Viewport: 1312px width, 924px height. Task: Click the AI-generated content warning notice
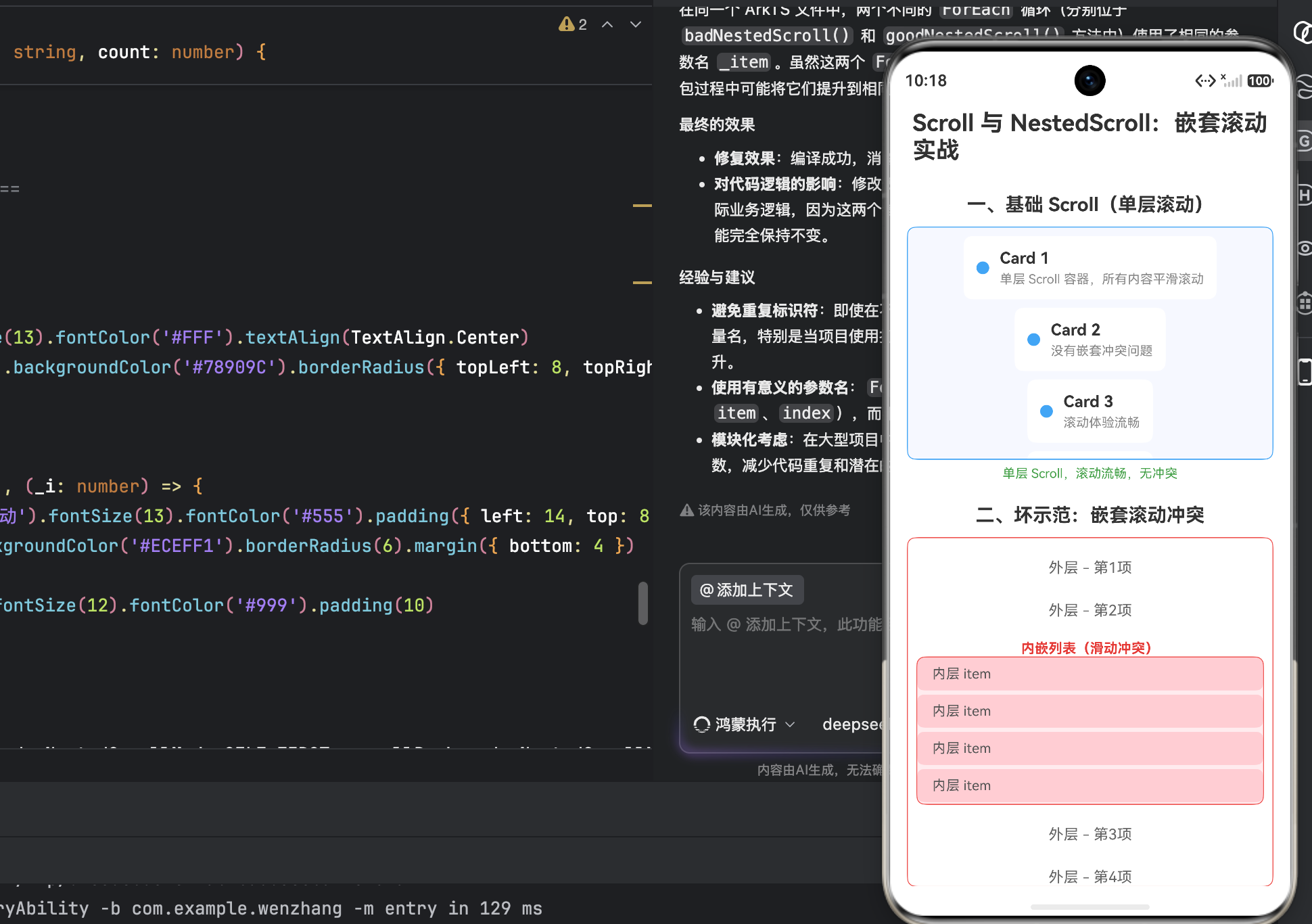pyautogui.click(x=765, y=510)
